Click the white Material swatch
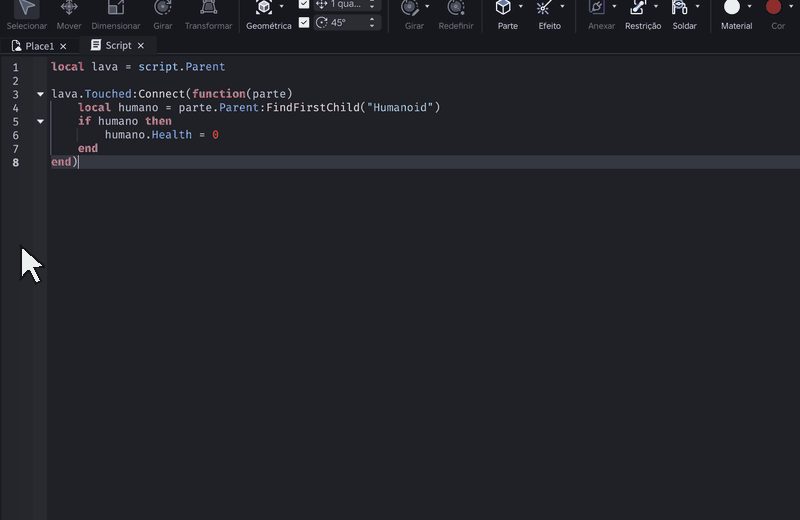The width and height of the screenshot is (800, 520). [x=732, y=7]
